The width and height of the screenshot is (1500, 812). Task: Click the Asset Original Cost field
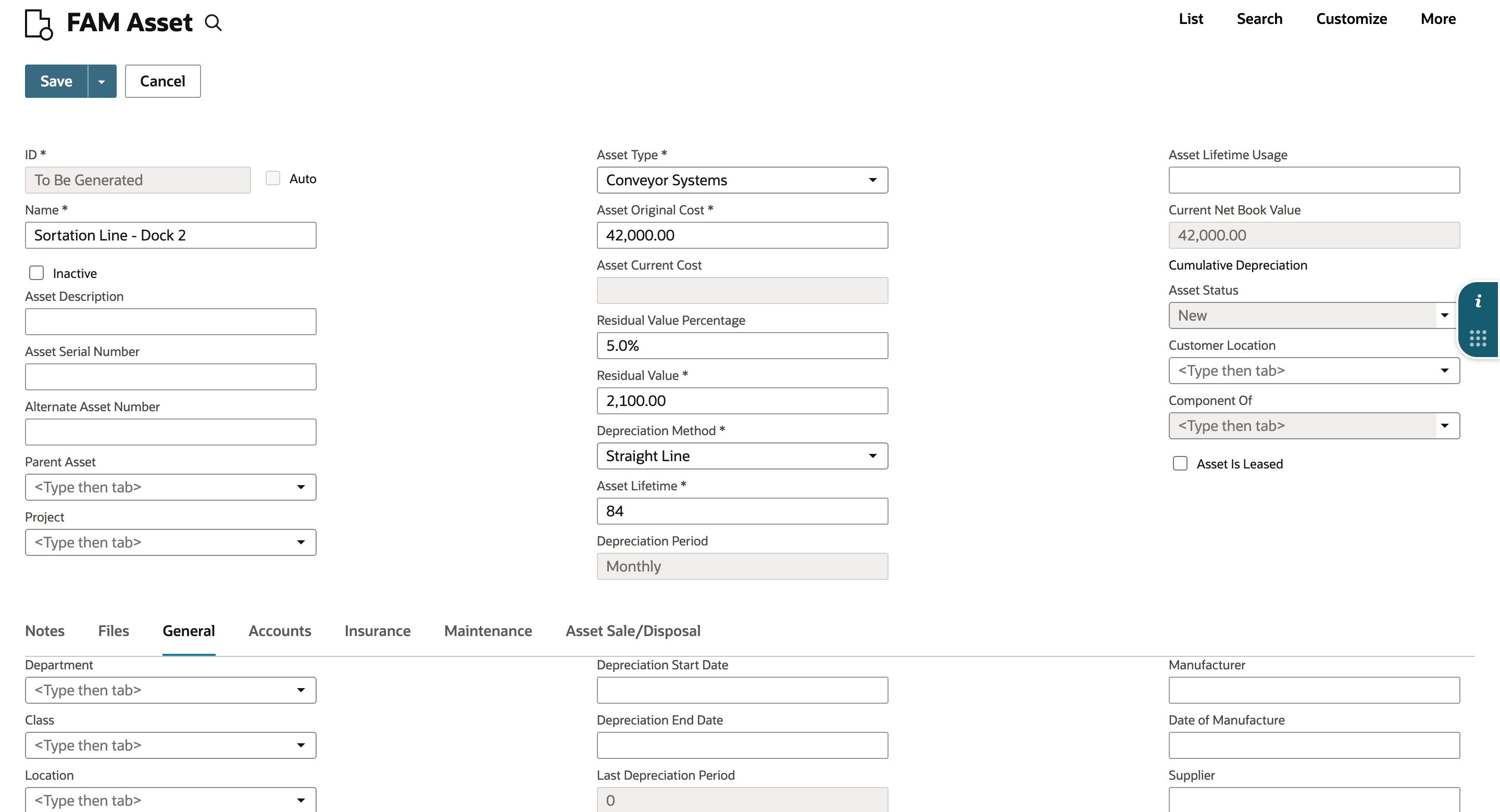(x=742, y=236)
